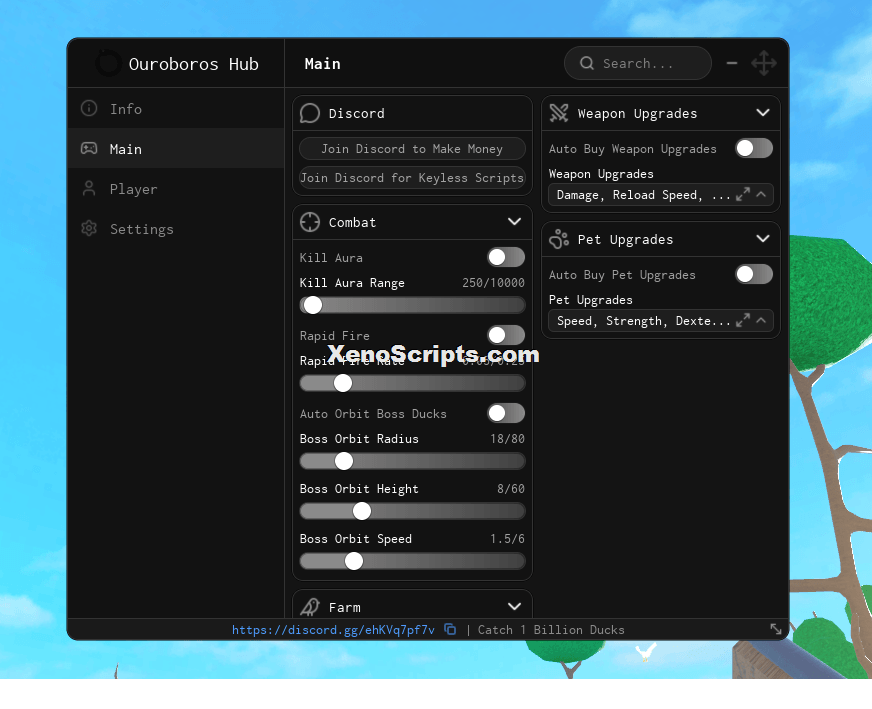Toggle Auto Orbit Boss Ducks on
This screenshot has width=872, height=709.
(x=506, y=413)
